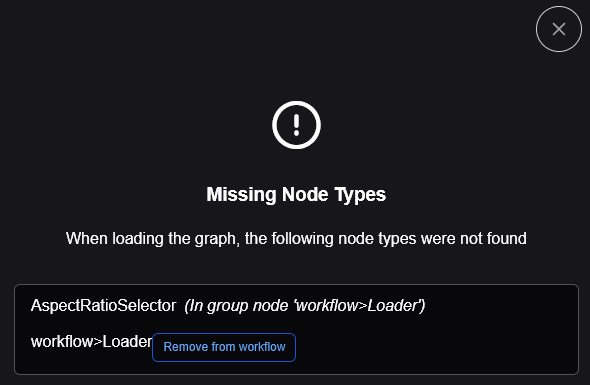Click the 'Missing Node Types' heading

point(296,195)
